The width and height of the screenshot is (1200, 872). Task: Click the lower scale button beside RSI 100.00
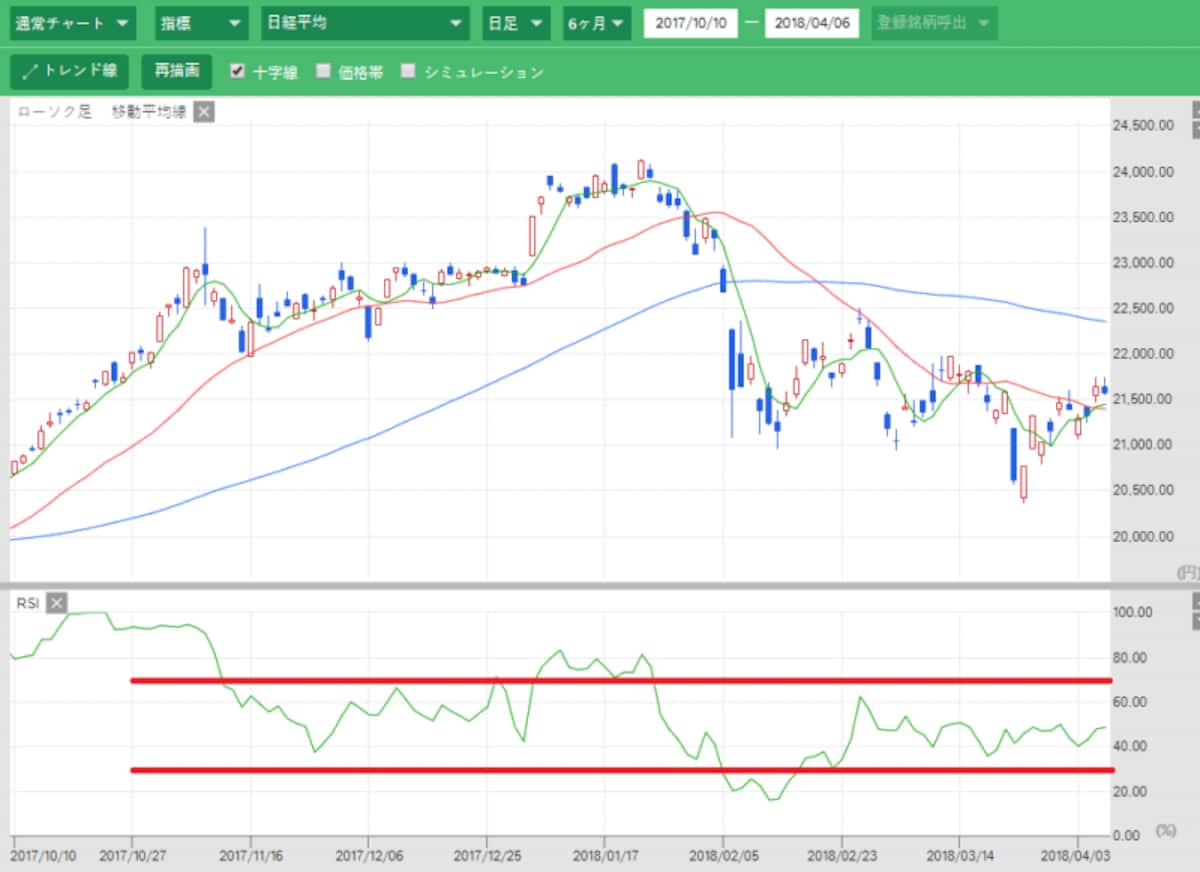click(x=1195, y=621)
